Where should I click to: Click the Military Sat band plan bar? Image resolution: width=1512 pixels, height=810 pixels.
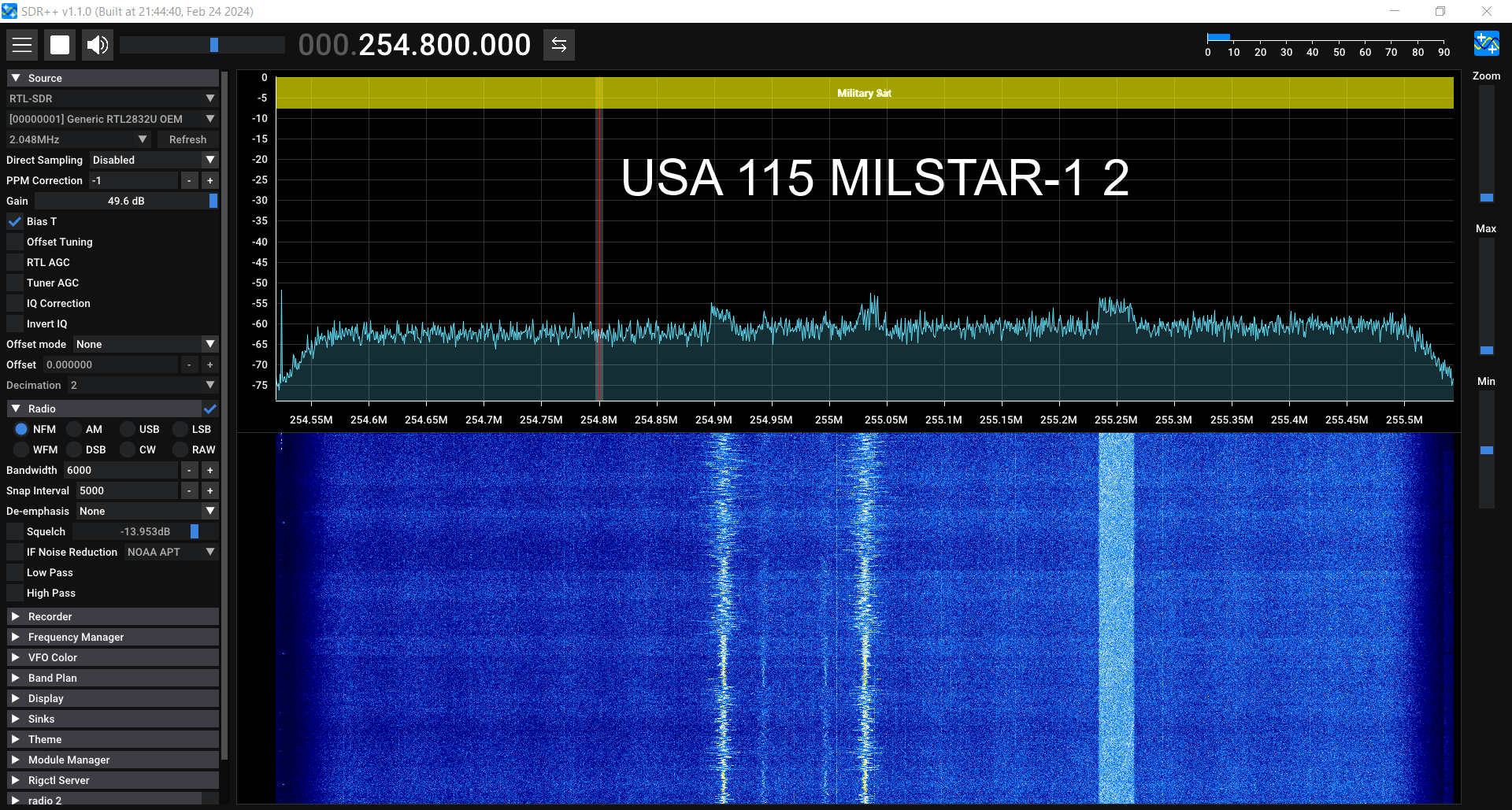(x=865, y=93)
